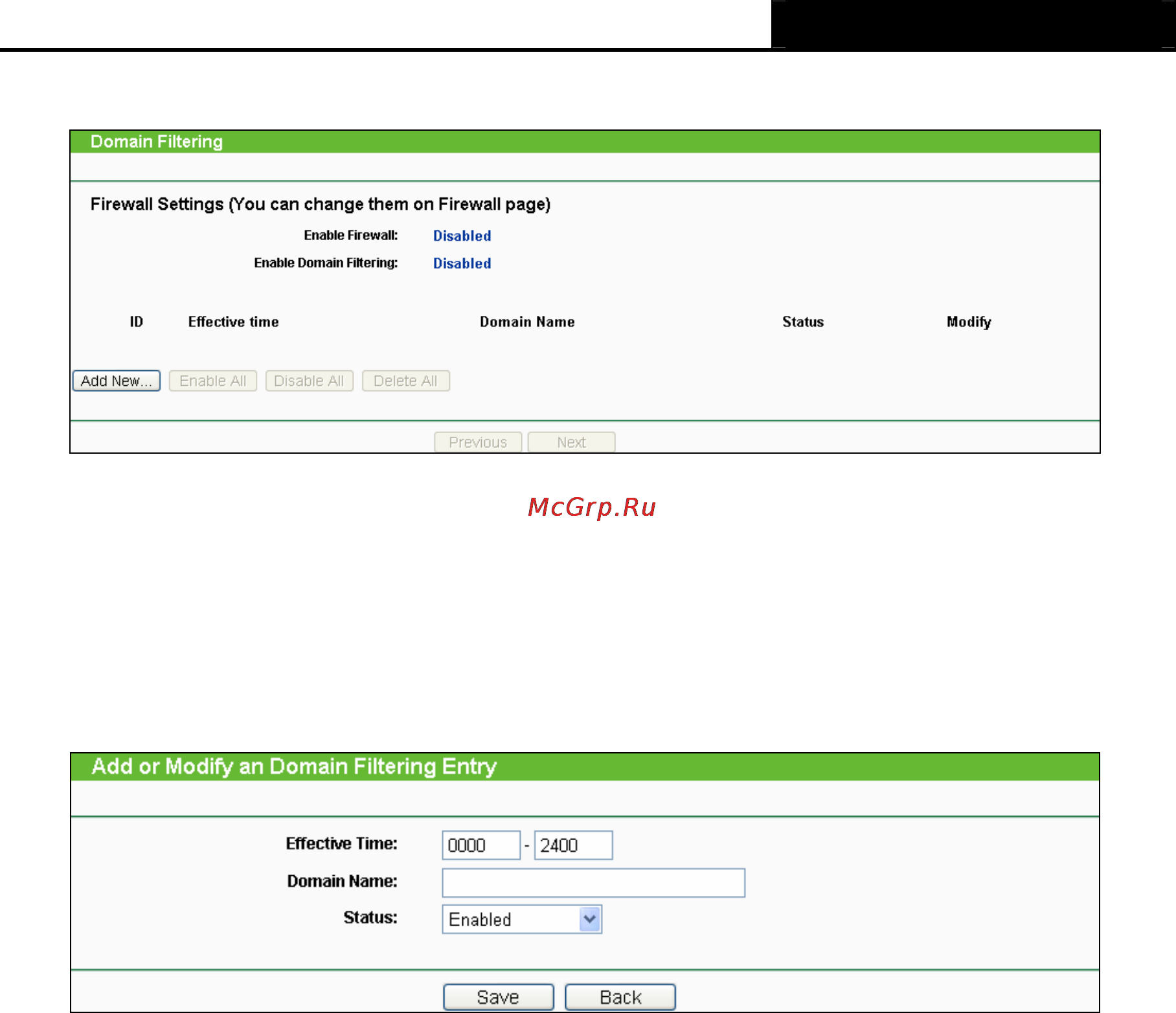The image size is (1176, 1013).
Task: Click the Status column header
Action: point(803,322)
